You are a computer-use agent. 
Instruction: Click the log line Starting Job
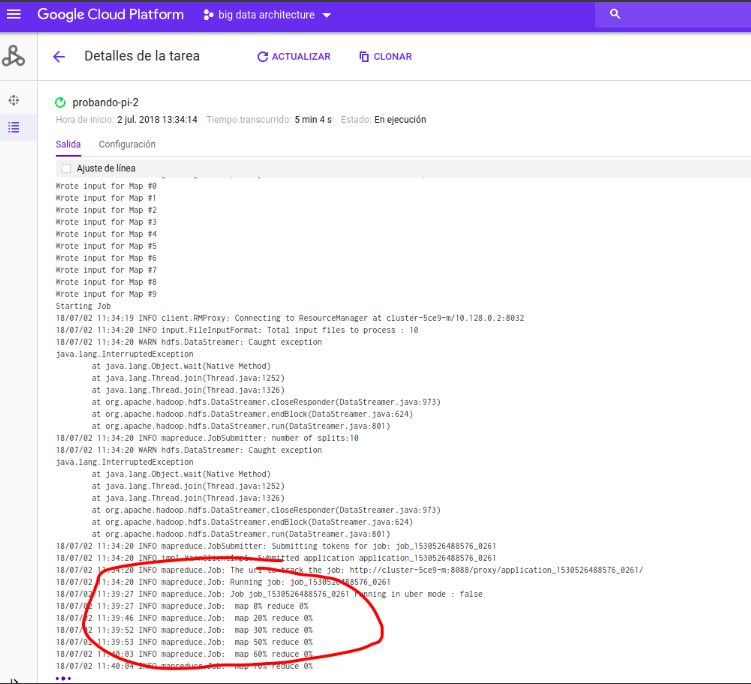[x=83, y=306]
